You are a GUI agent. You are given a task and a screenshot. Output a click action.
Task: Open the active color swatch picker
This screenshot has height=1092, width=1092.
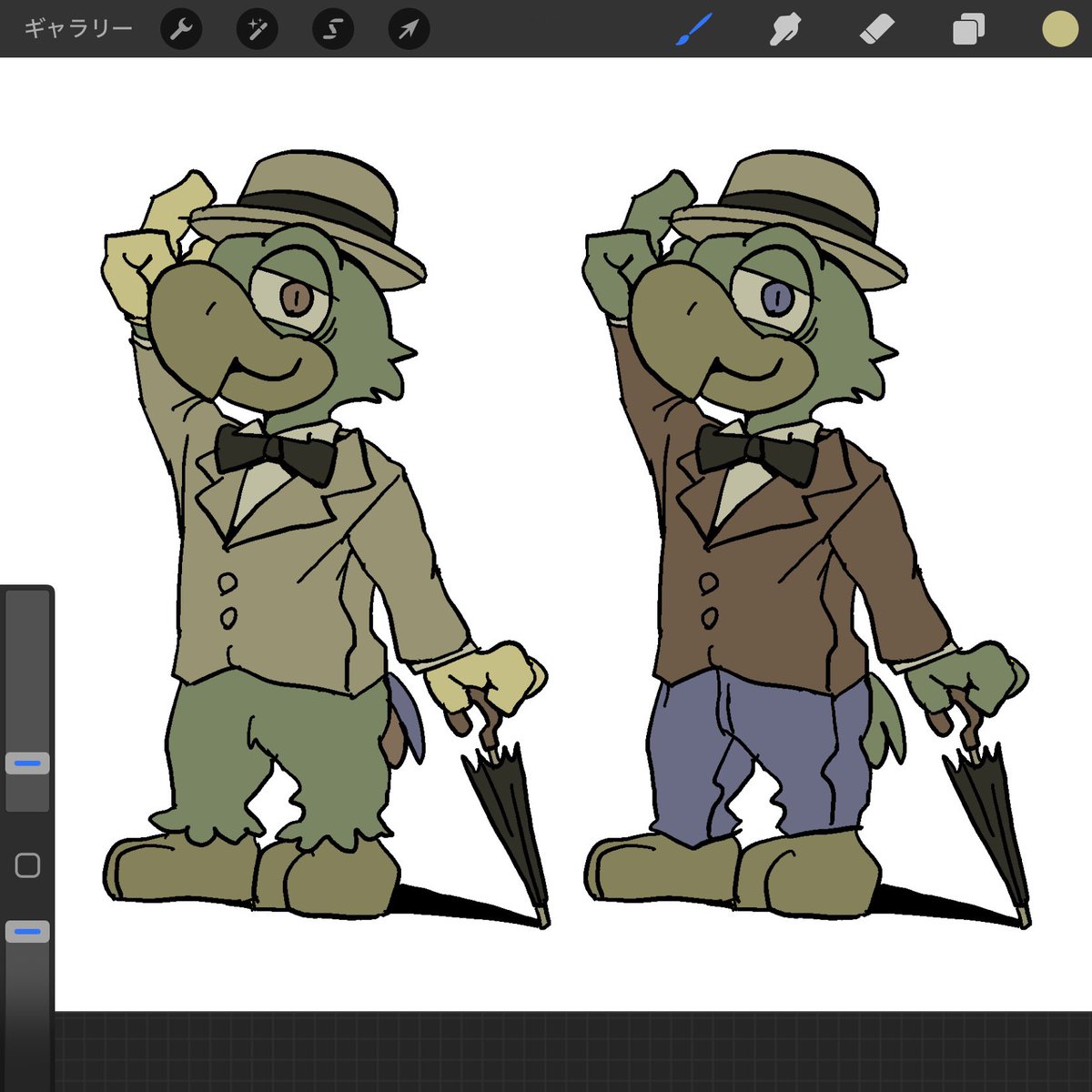[1060, 29]
